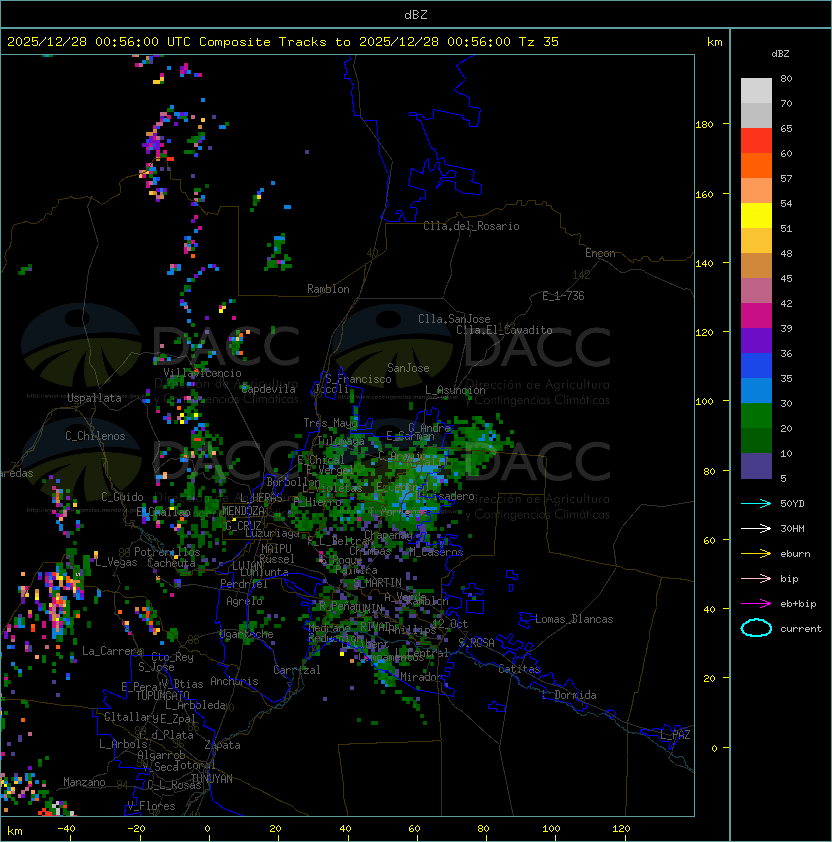Click the dBZ legend heading
Screen dimensions: 832x842
[x=780, y=54]
